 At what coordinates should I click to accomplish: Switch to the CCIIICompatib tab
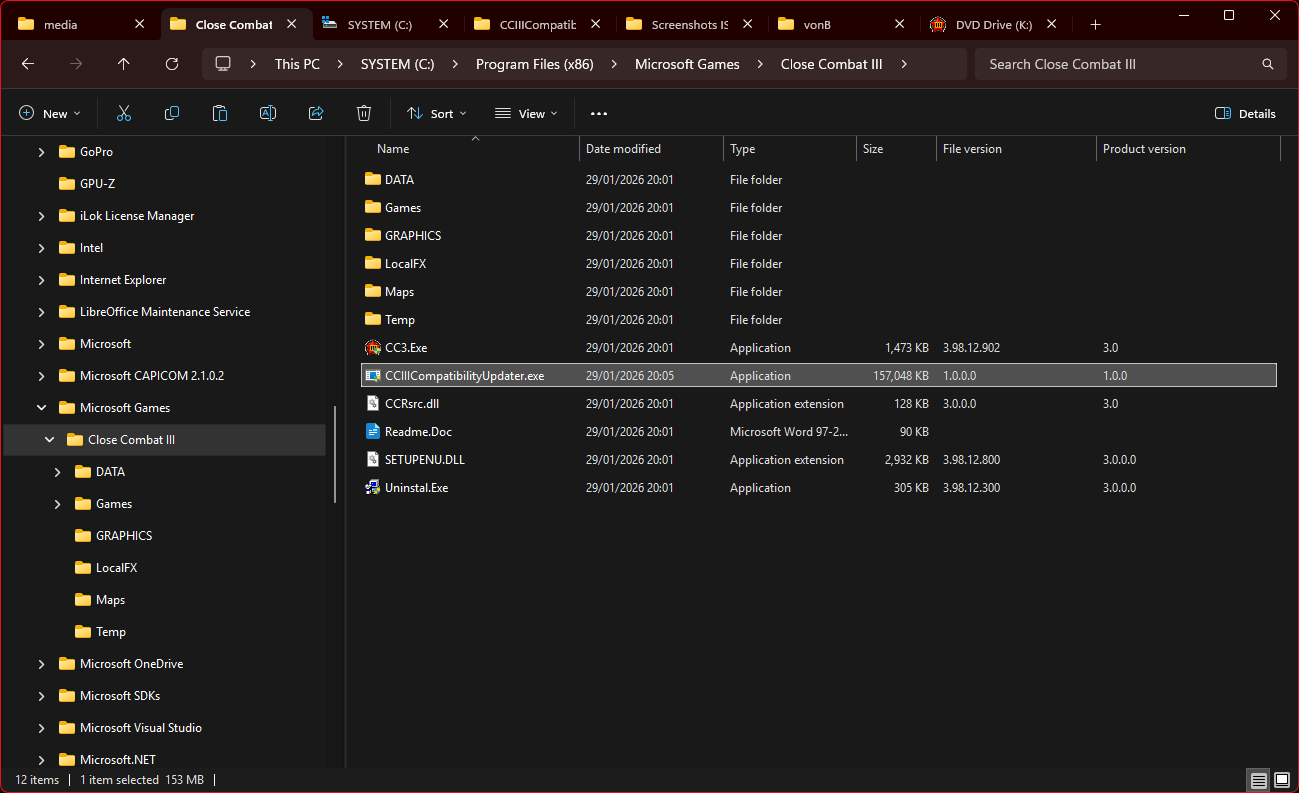tap(539, 24)
